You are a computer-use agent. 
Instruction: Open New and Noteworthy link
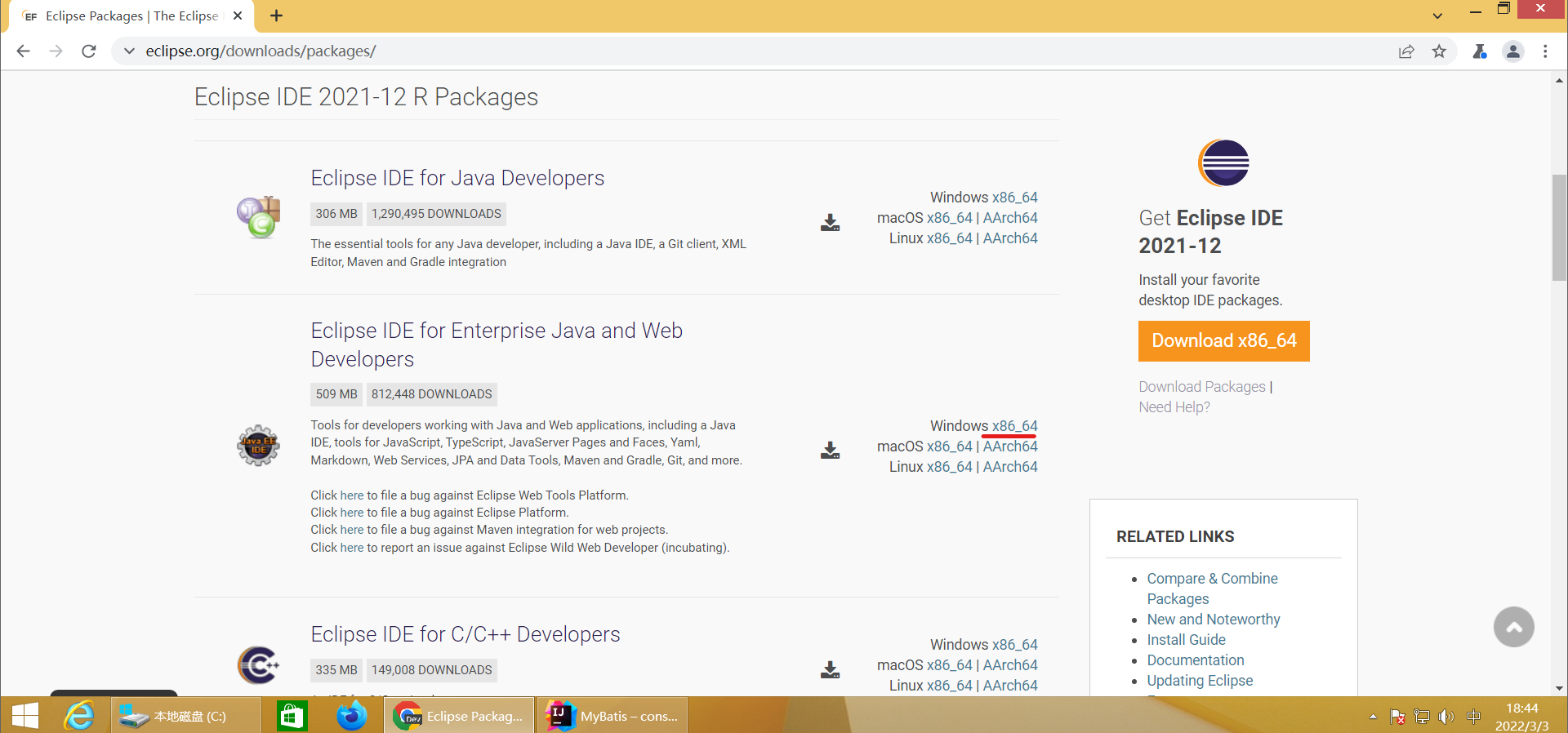click(1214, 620)
